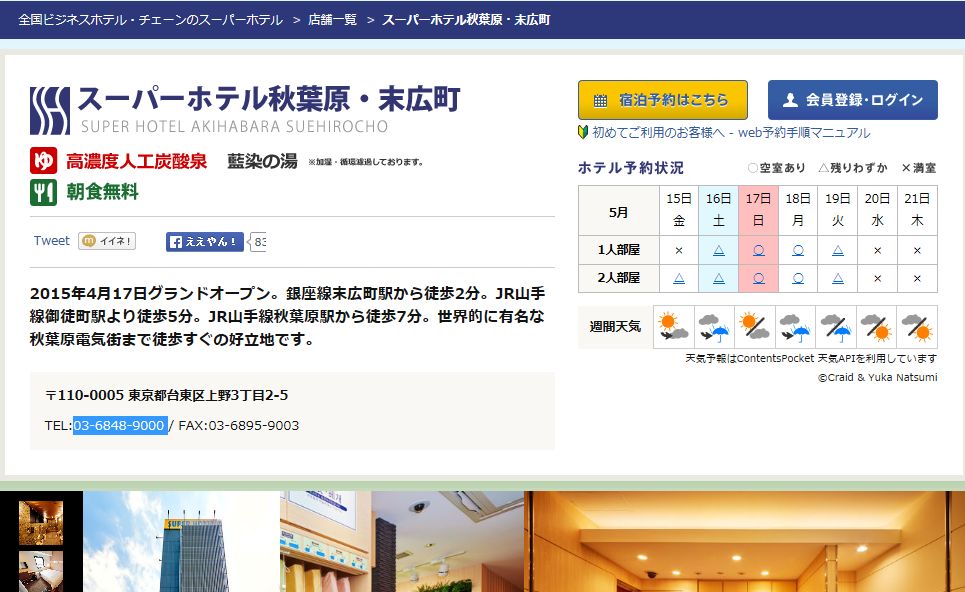
Task: Click the FAX:03-6895-9003 text
Action: pos(238,425)
